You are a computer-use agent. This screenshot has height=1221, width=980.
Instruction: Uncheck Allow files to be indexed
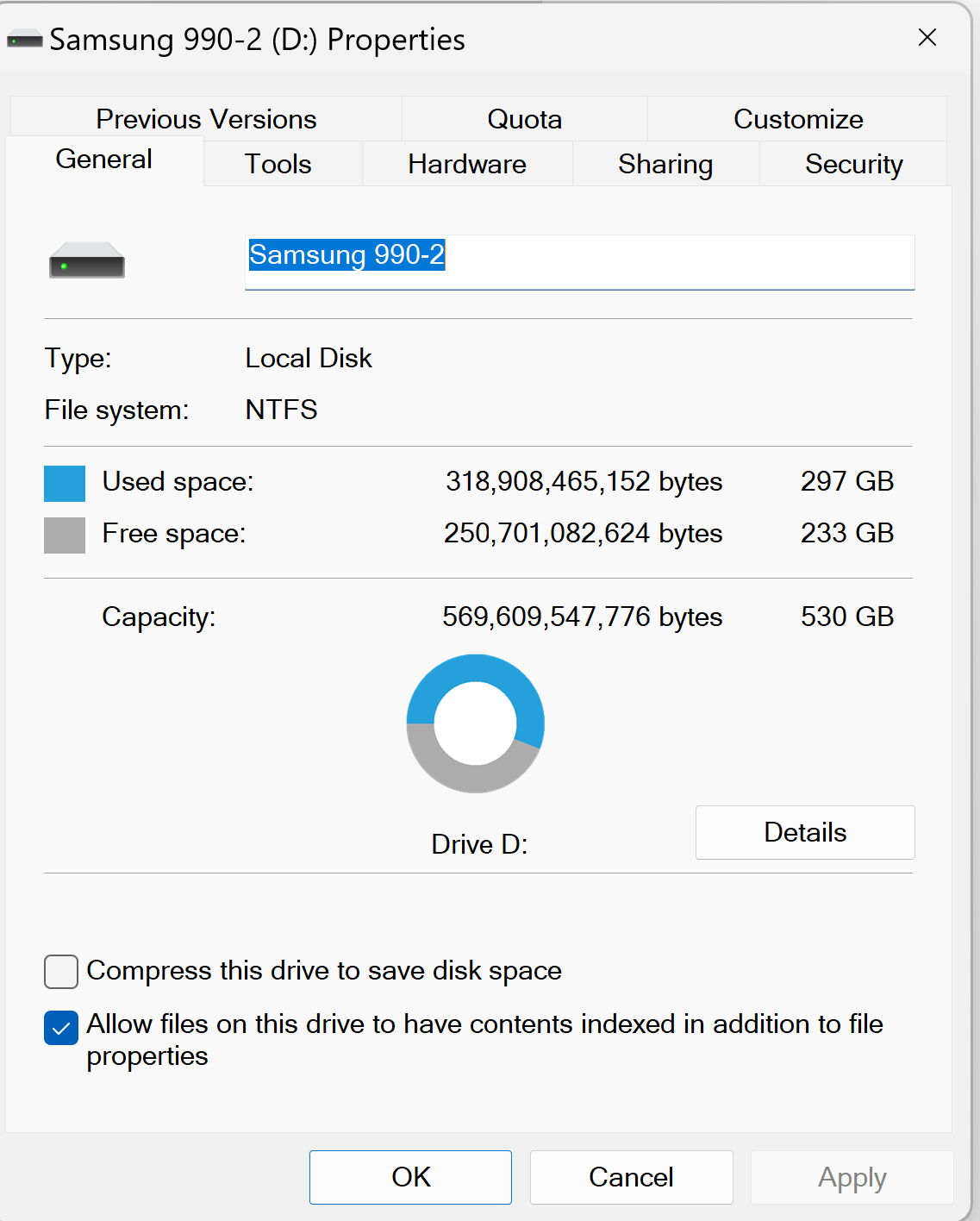click(x=61, y=1028)
